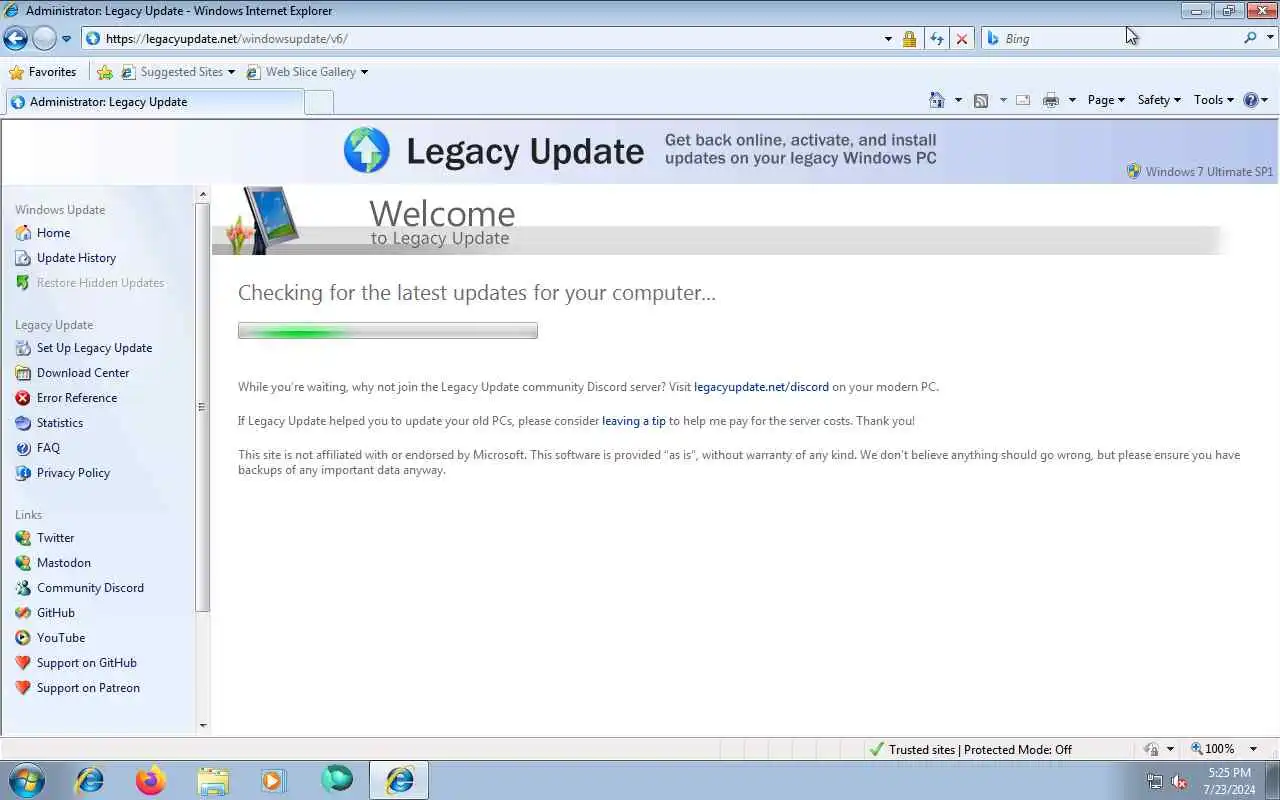Click the Privacy Policy sidebar icon
This screenshot has height=800, width=1280.
point(23,473)
